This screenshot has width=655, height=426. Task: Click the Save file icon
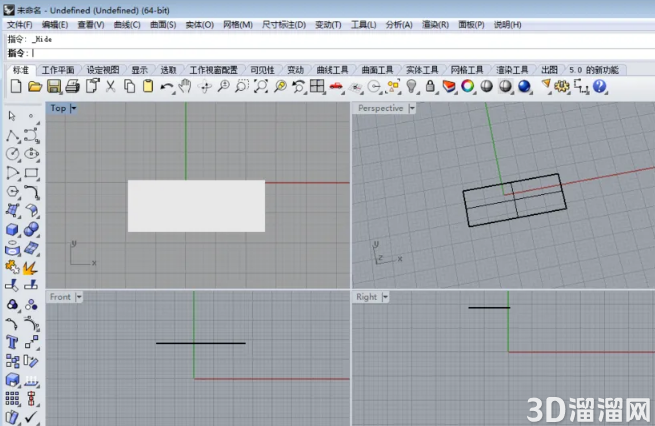pyautogui.click(x=54, y=86)
